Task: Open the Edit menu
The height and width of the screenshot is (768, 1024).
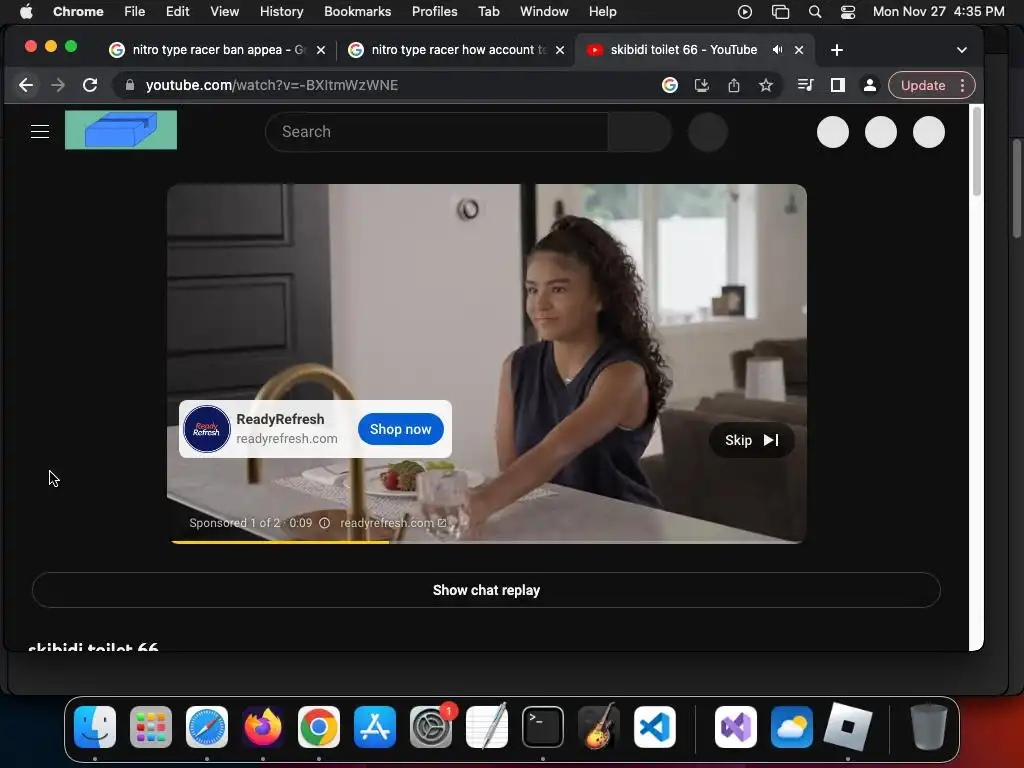Action: tap(178, 11)
